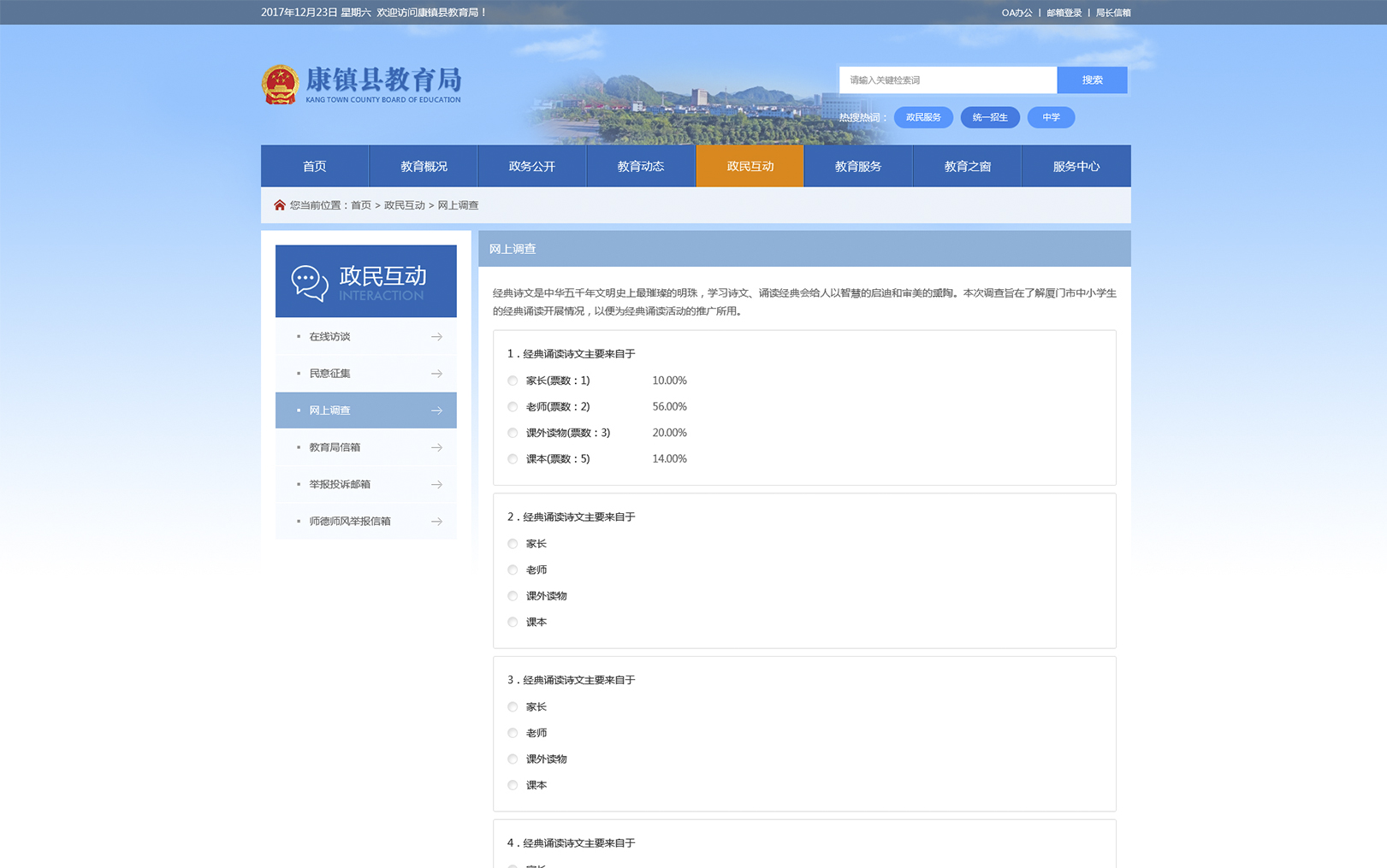
Task: Open the 邮箱登录 link at top
Action: (1064, 13)
